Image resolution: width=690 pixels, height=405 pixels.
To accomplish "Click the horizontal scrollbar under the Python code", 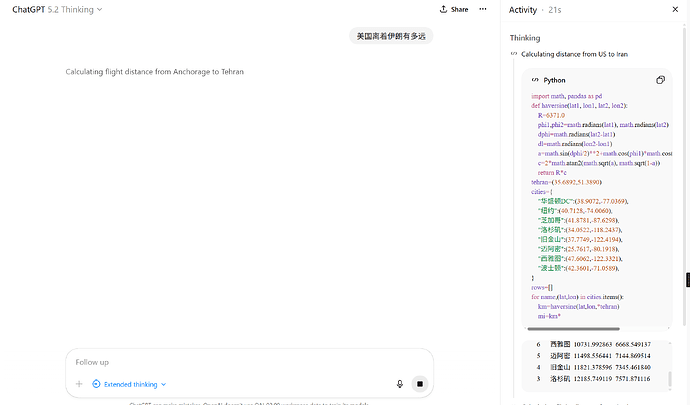I will (573, 329).
